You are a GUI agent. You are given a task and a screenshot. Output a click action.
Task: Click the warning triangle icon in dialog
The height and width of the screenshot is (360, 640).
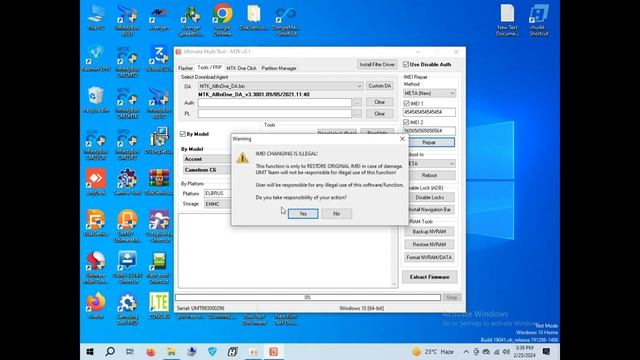click(242, 158)
